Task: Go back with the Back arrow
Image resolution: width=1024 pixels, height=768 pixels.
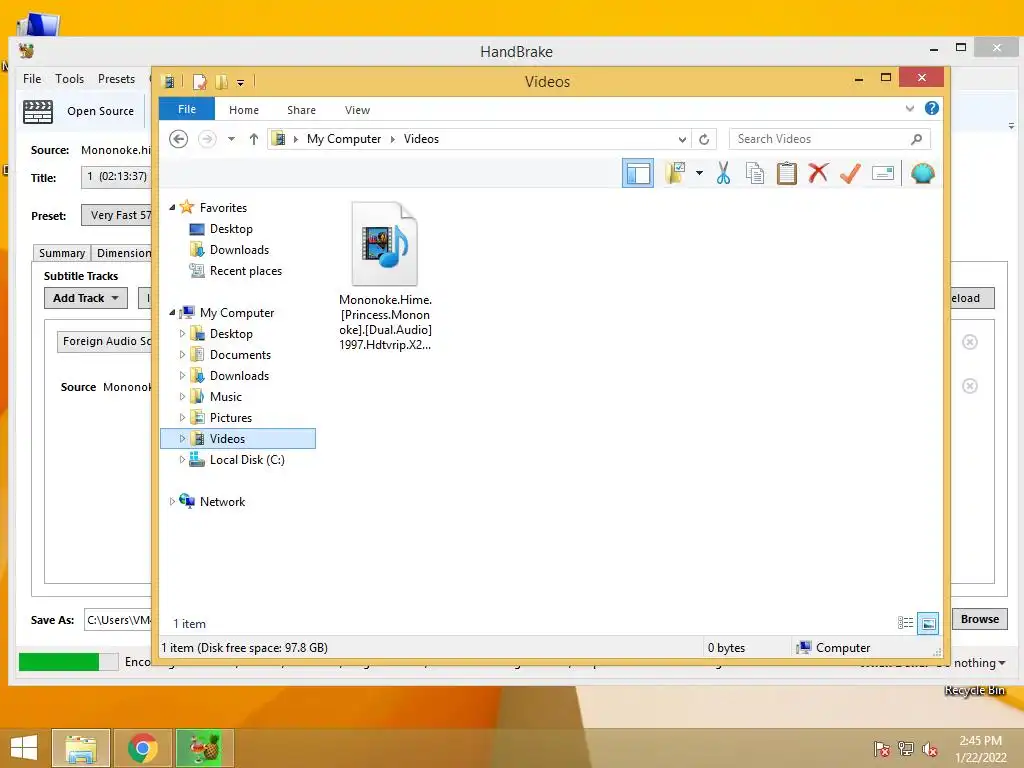Action: tap(178, 139)
